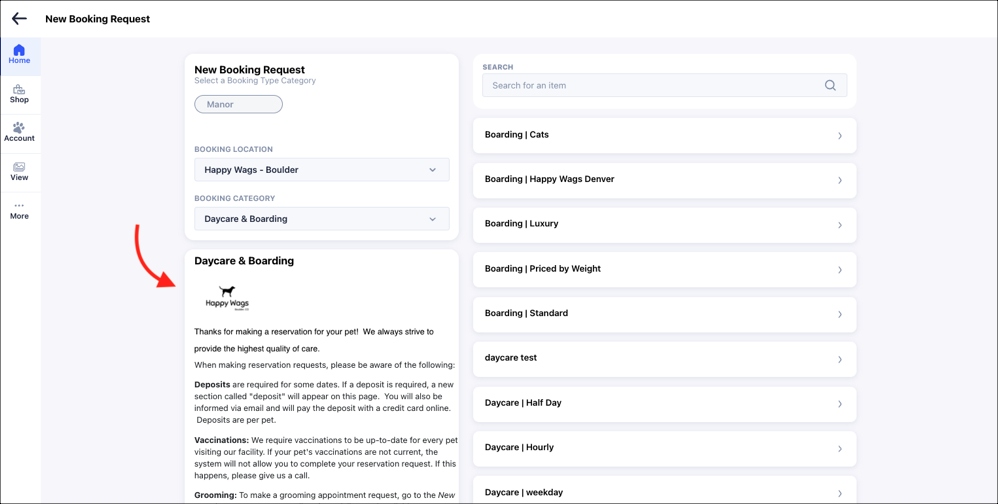The image size is (998, 504).
Task: Click chevron on Boarding | Priced by Weight row
Action: [840, 270]
